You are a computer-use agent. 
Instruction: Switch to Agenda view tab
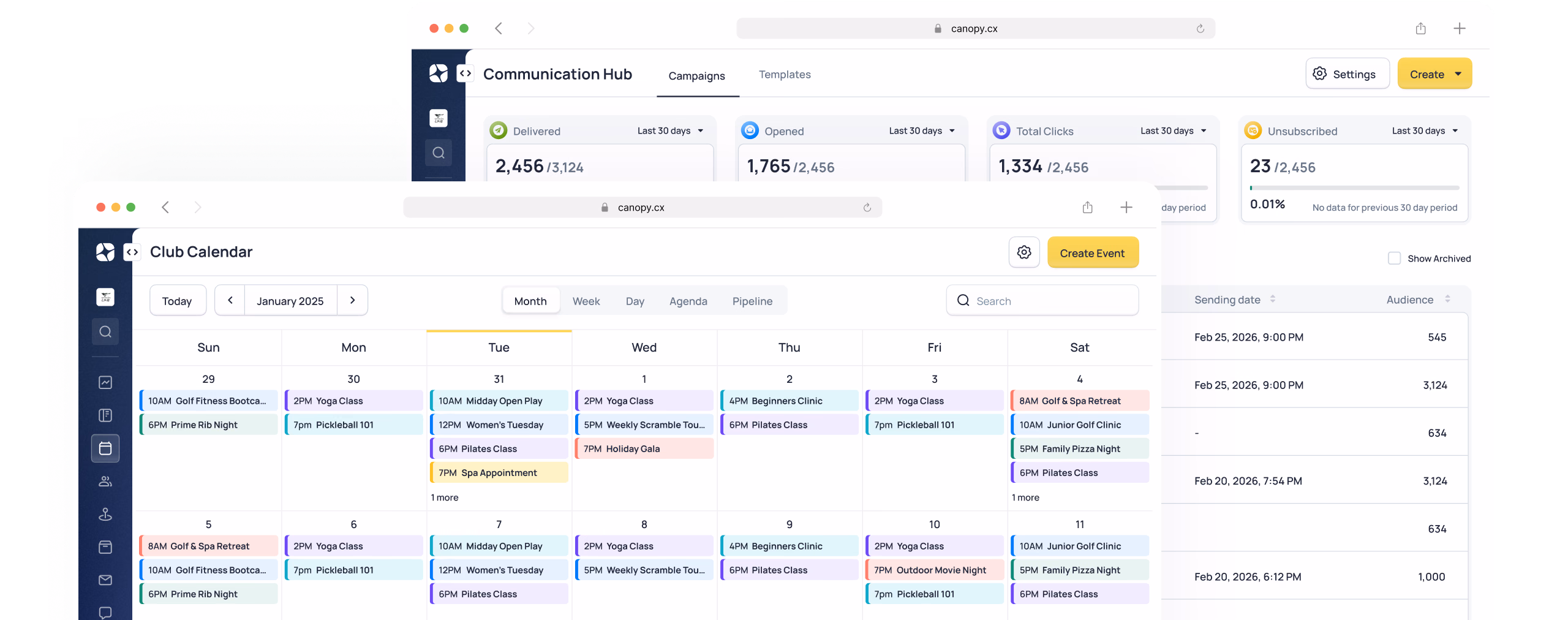click(x=688, y=301)
